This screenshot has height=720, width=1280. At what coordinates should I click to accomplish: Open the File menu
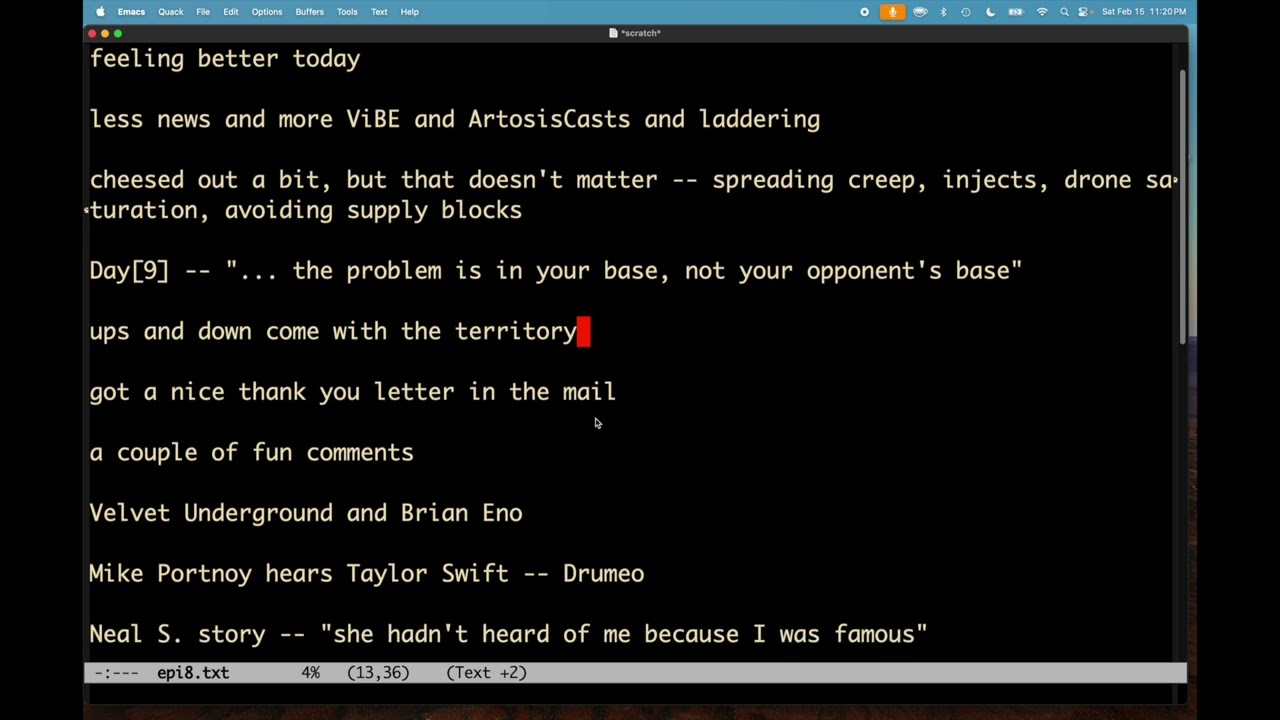pos(203,12)
